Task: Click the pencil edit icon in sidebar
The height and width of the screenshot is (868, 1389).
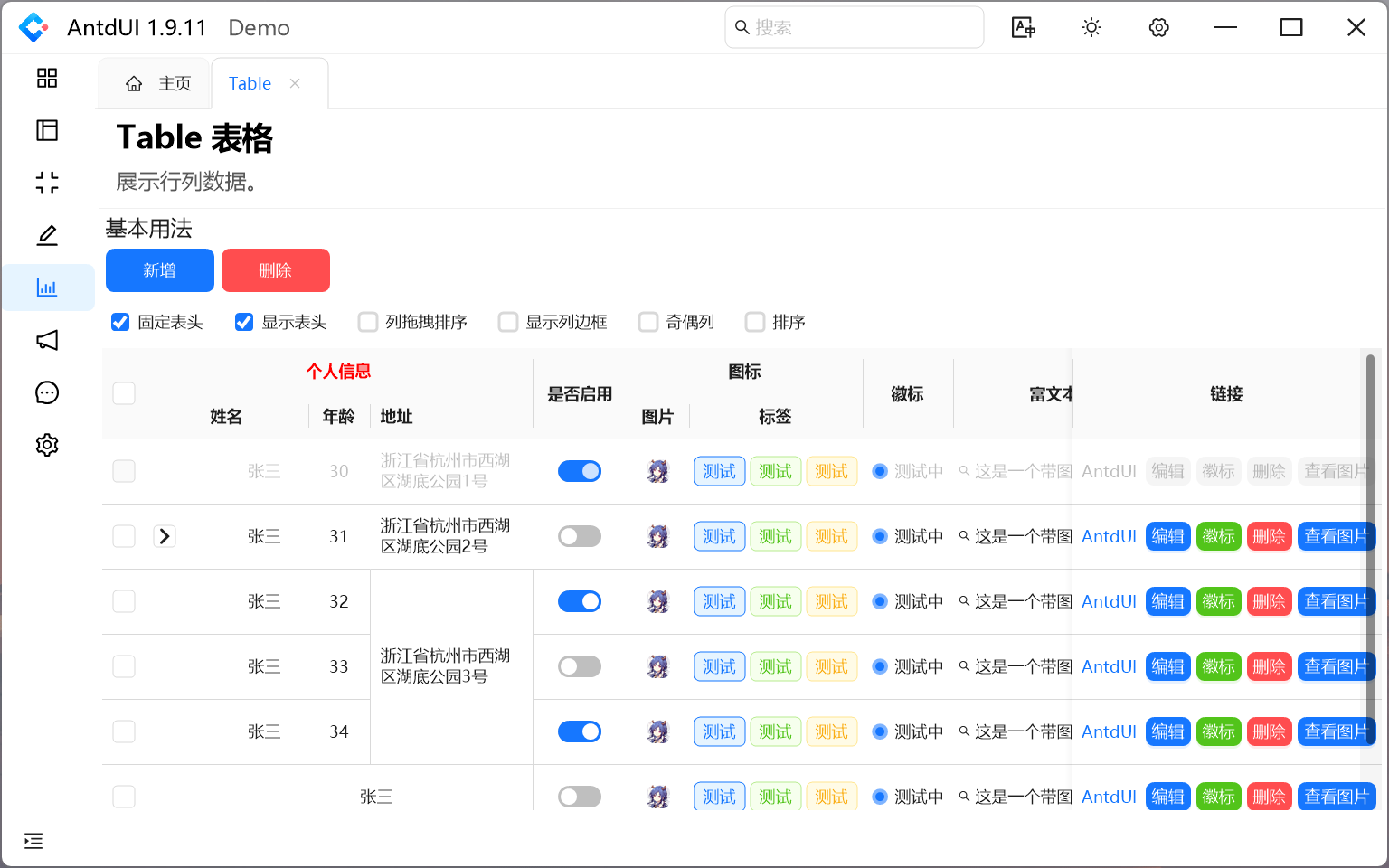Action: point(47,235)
